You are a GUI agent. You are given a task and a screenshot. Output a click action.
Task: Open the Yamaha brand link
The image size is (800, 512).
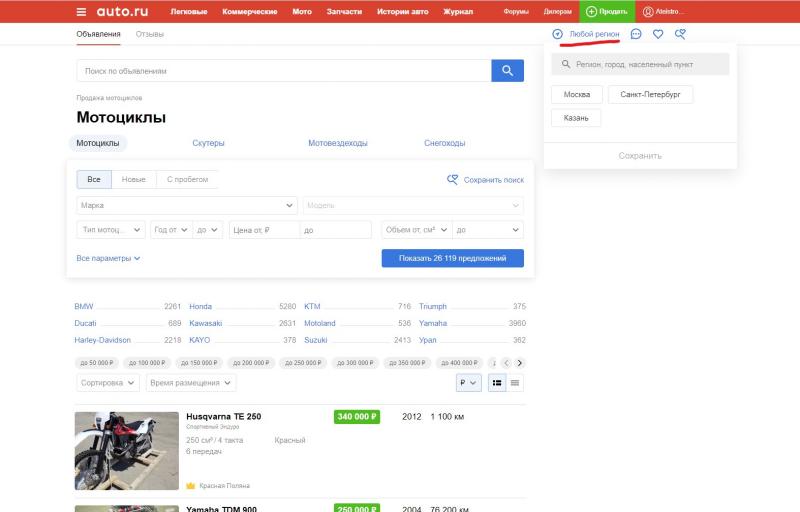point(433,323)
